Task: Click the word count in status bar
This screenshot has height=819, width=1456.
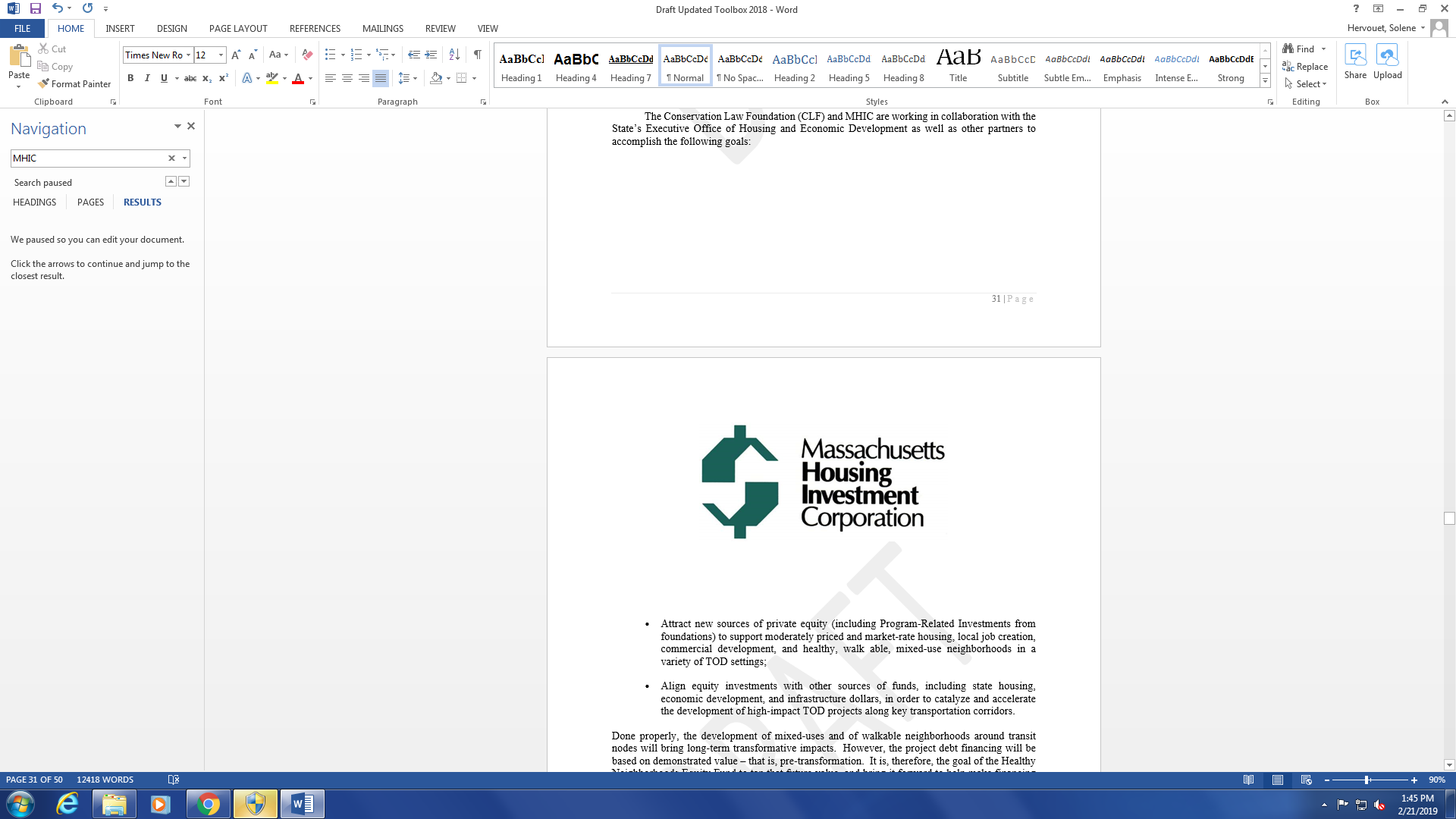Action: [105, 780]
